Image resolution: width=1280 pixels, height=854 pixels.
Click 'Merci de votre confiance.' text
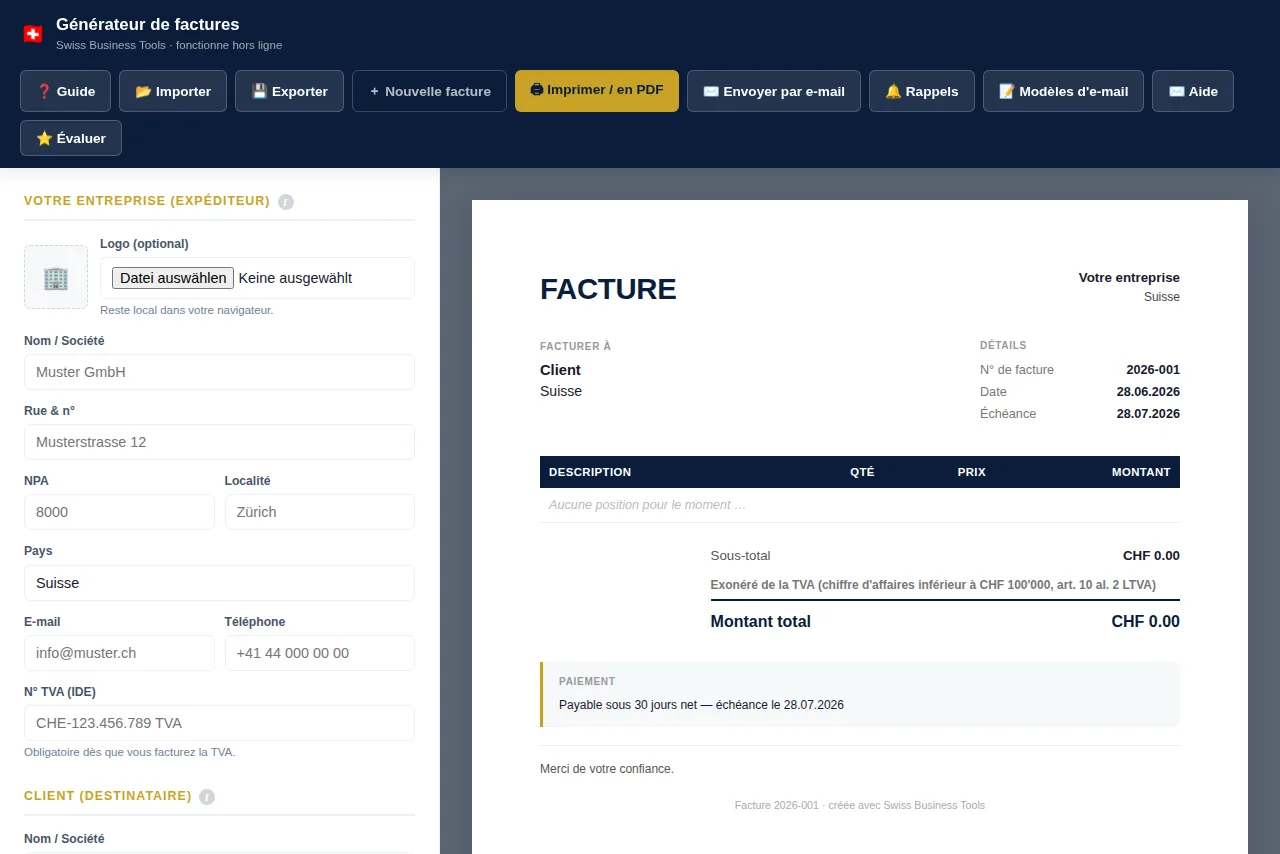[x=607, y=769]
